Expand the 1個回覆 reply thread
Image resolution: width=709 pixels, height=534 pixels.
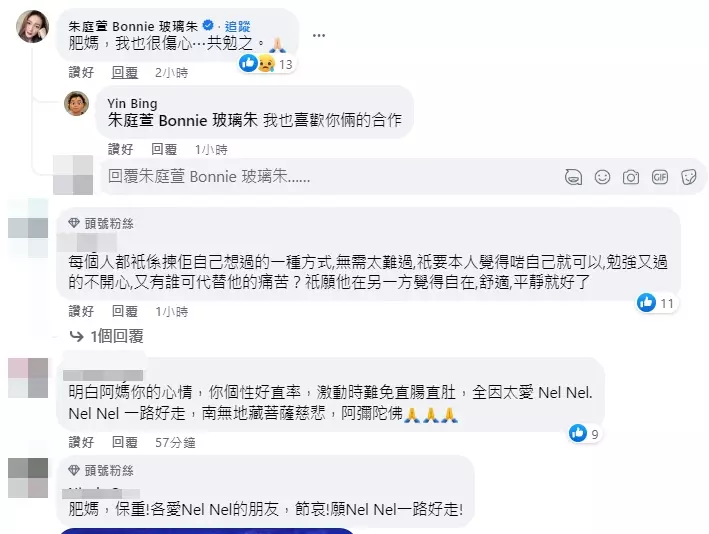tap(107, 336)
